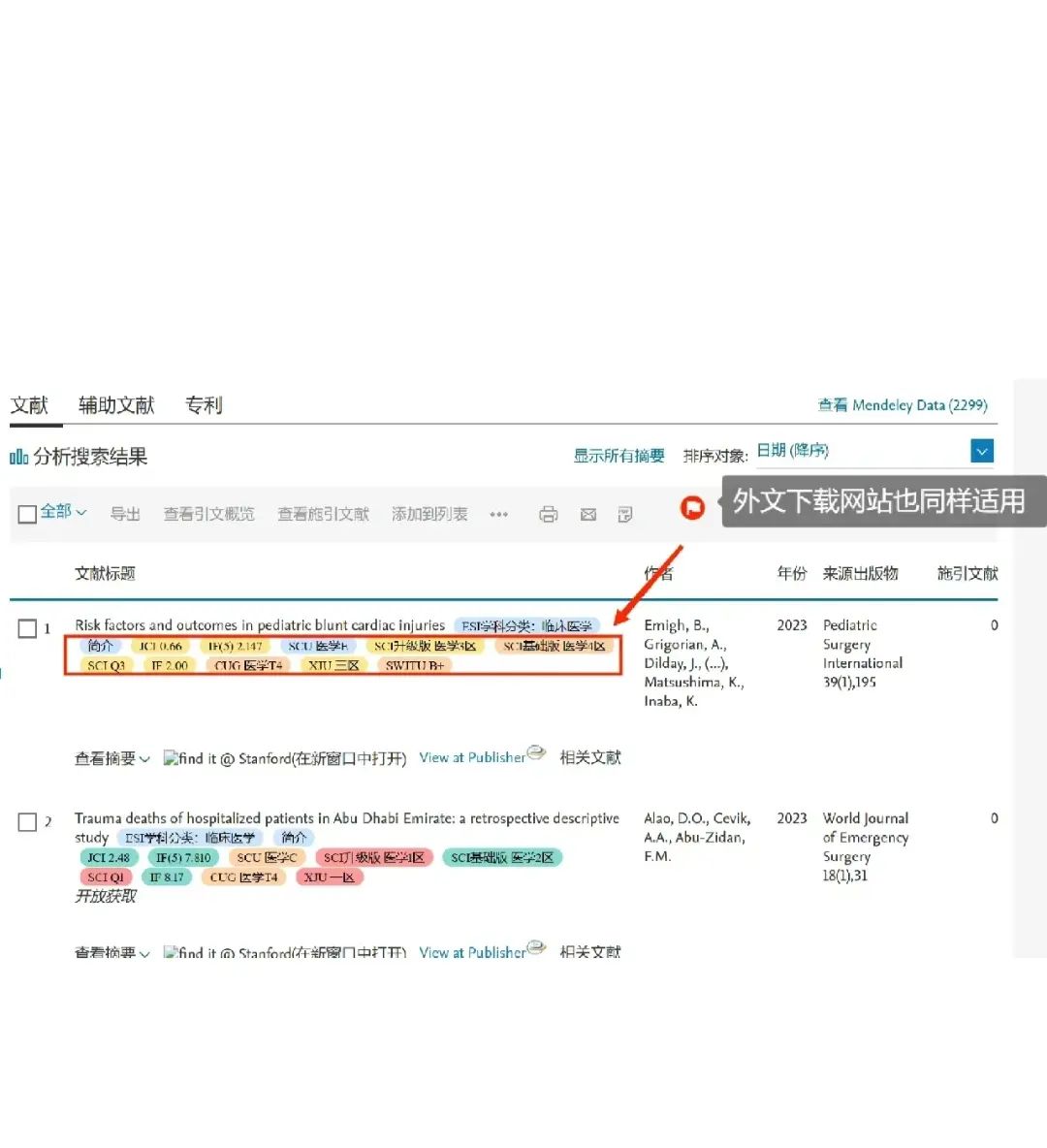Toggle the 全部 select-all checkbox
The width and height of the screenshot is (1047, 1148).
(x=27, y=514)
